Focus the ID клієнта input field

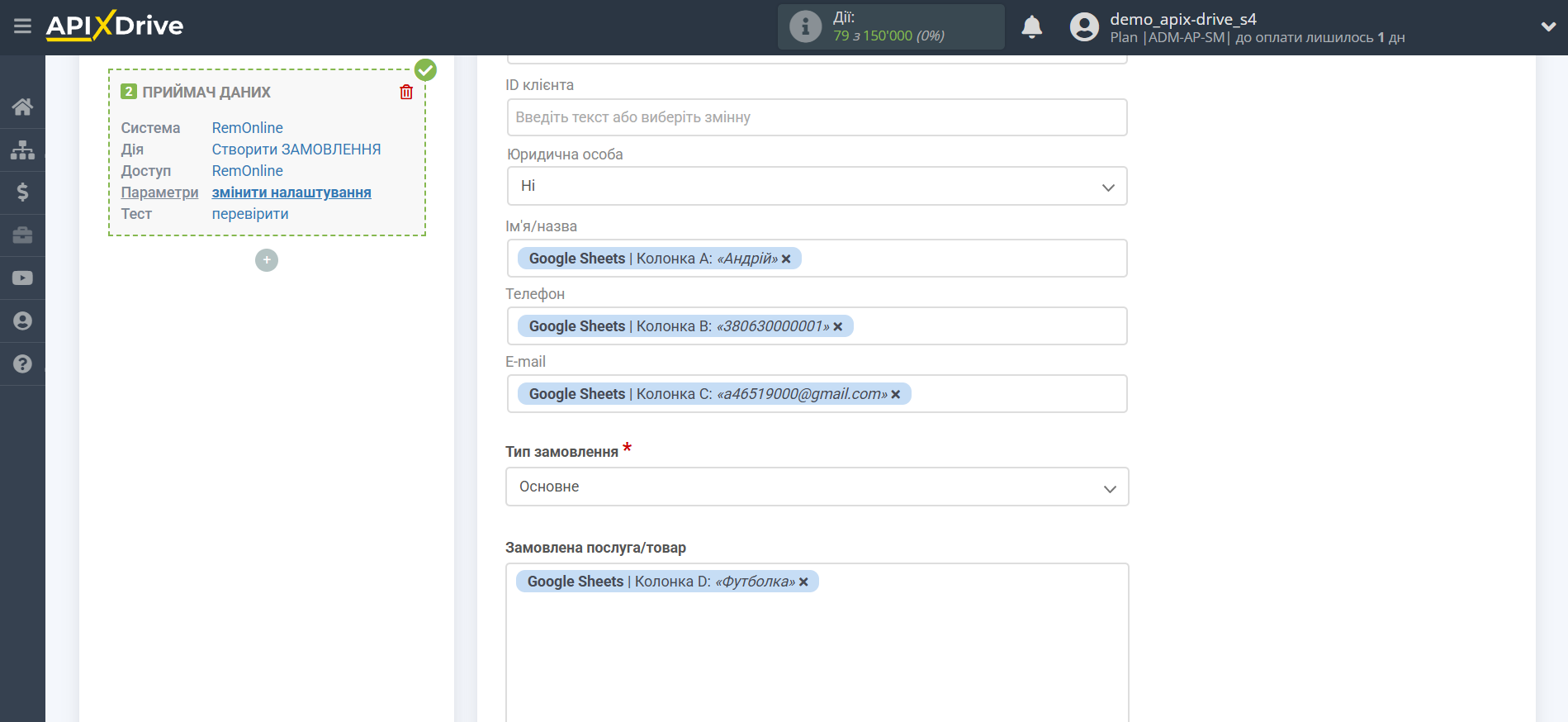click(x=817, y=117)
